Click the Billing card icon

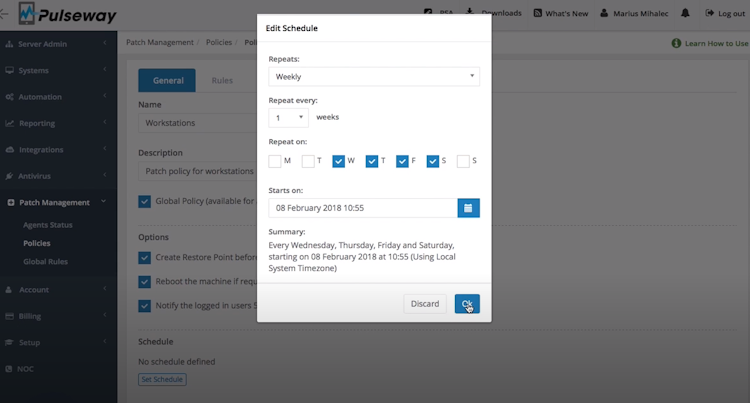pos(9,316)
